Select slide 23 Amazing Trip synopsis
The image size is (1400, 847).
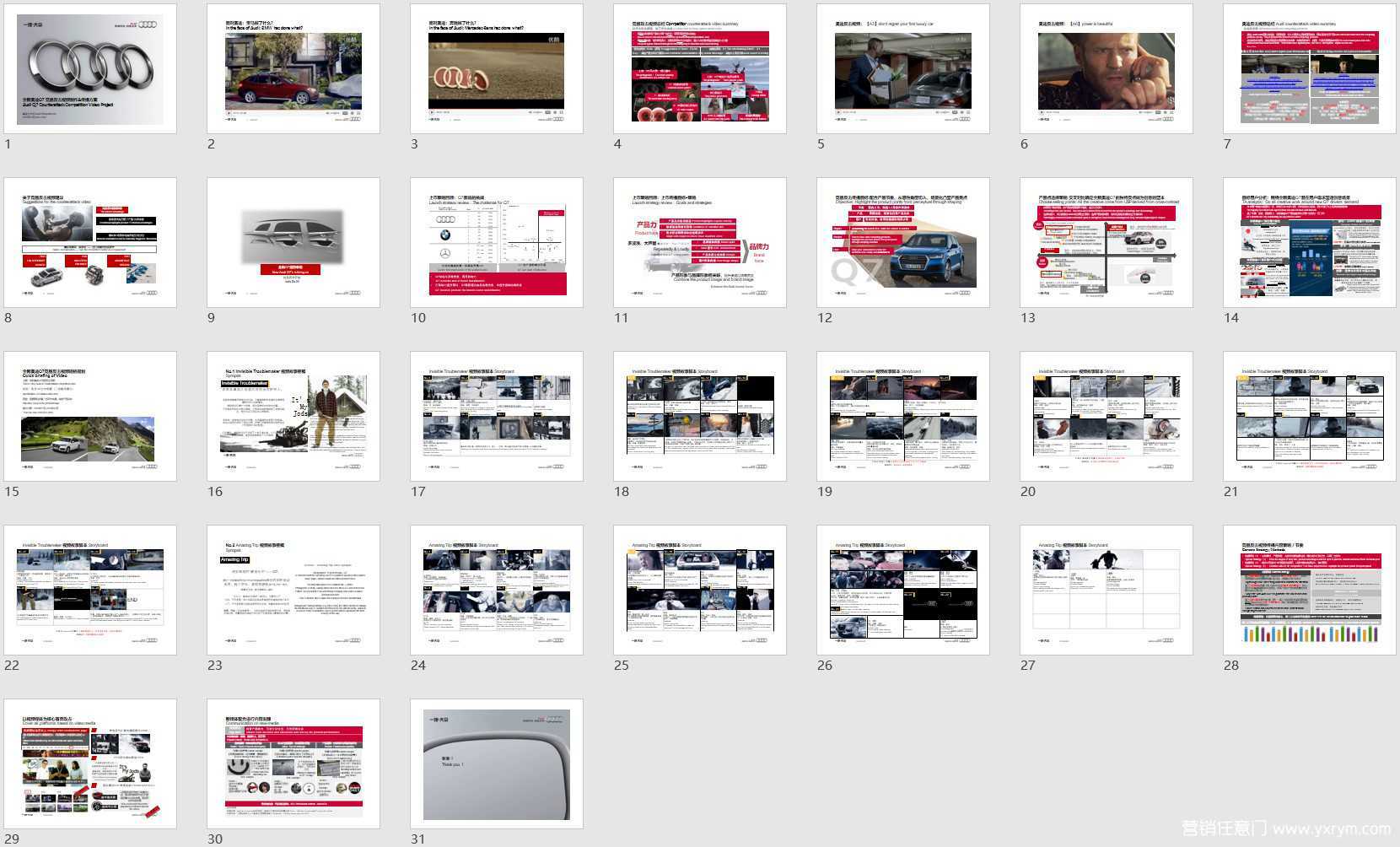click(293, 590)
